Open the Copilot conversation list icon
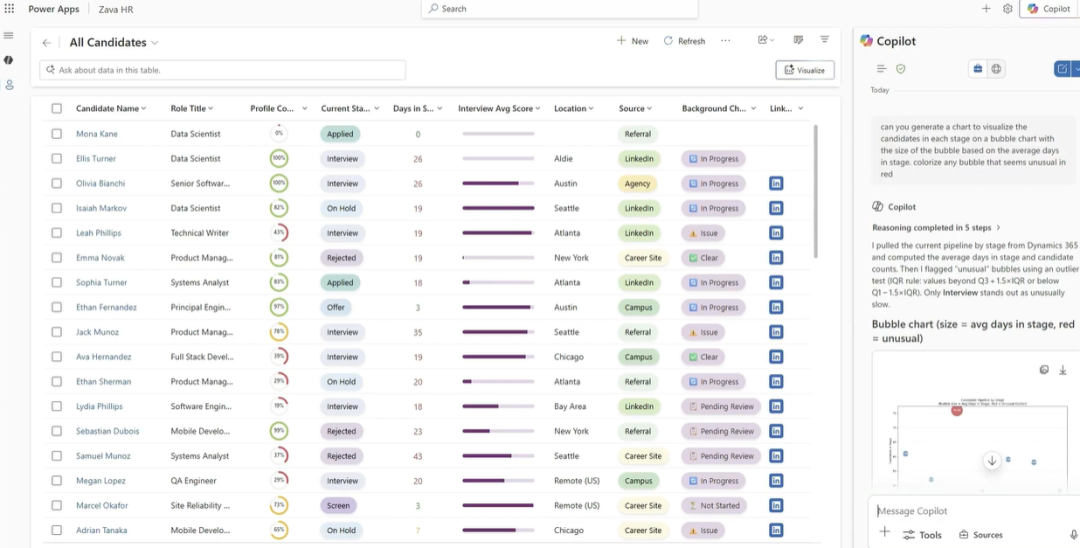1080x548 pixels. (x=881, y=69)
